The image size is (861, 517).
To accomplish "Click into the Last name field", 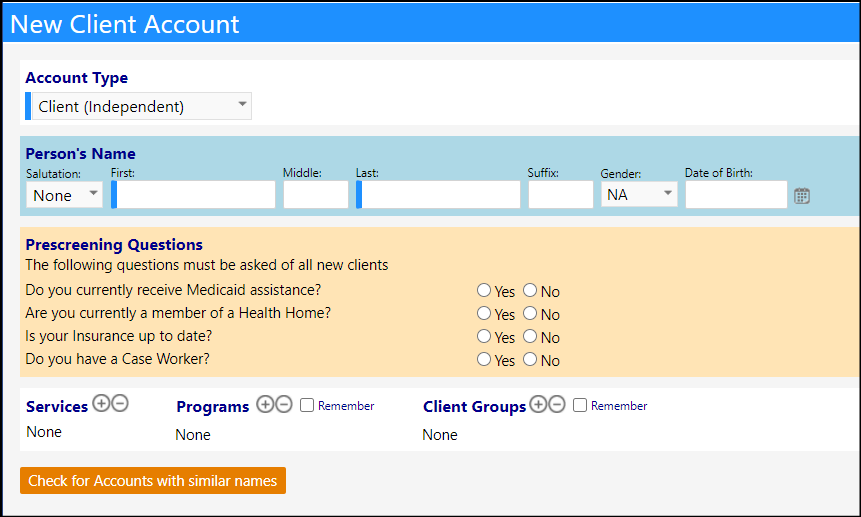I will pos(438,195).
